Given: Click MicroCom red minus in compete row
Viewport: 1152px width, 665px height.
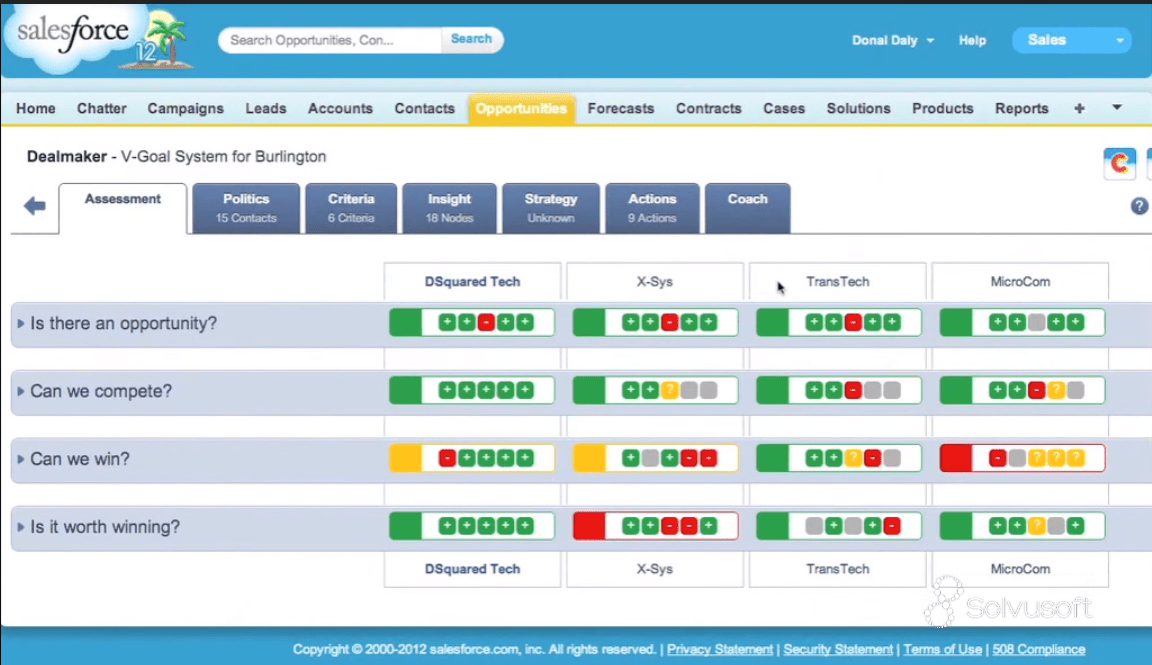Looking at the screenshot, I should click(1036, 390).
